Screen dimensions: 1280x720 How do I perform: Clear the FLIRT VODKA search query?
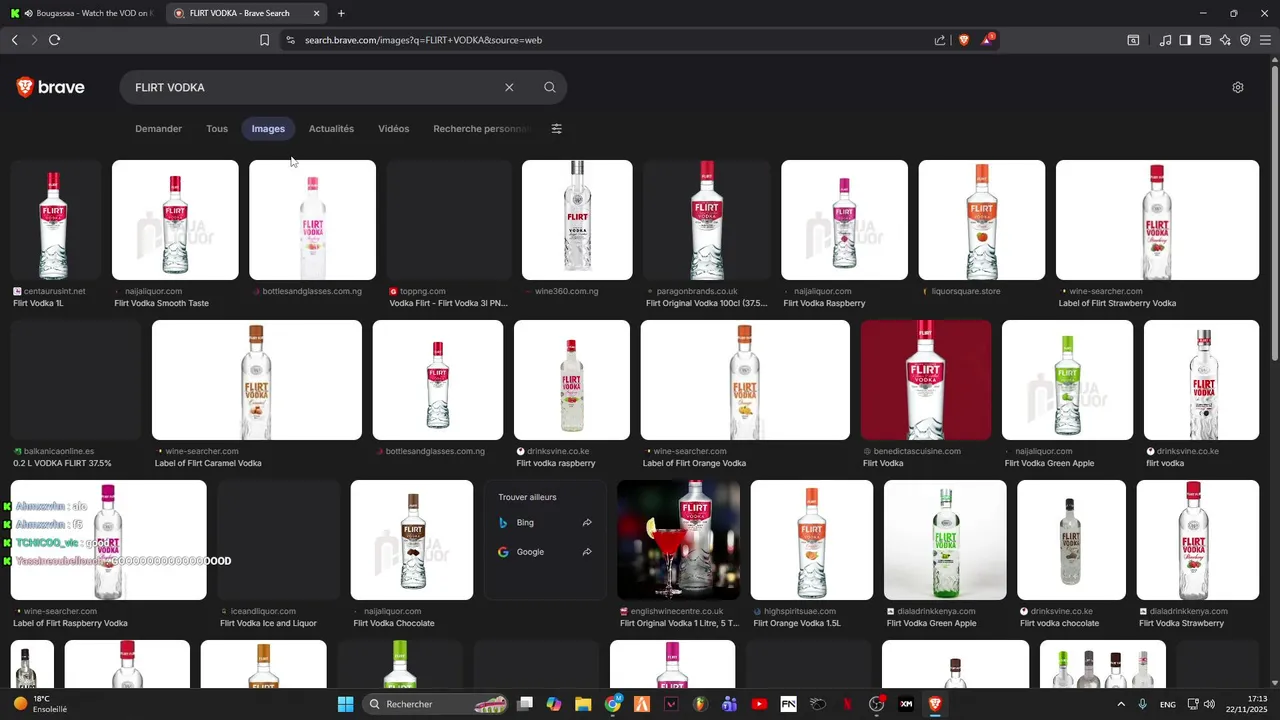click(509, 87)
